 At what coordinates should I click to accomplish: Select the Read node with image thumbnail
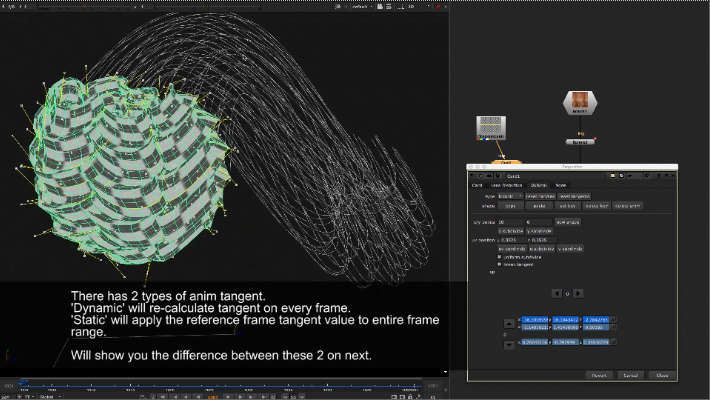point(578,103)
